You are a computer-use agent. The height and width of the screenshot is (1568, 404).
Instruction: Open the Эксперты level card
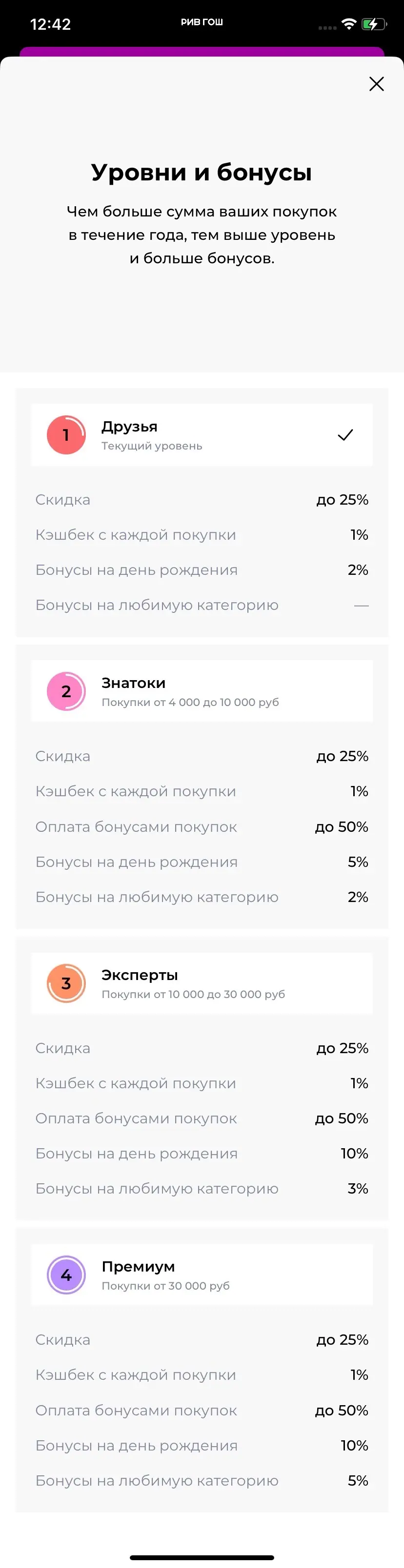201,982
